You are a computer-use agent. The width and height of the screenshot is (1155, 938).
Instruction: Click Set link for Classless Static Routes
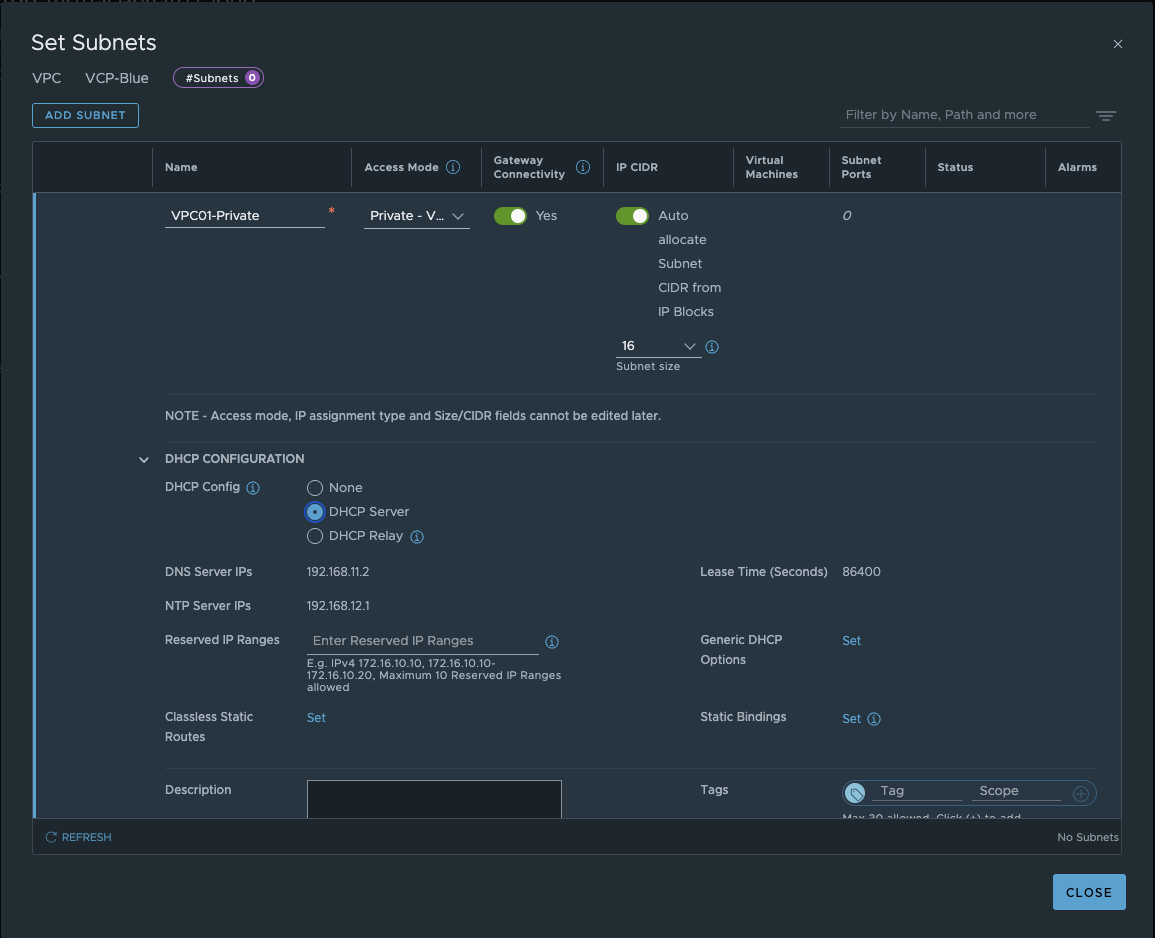[x=316, y=717]
